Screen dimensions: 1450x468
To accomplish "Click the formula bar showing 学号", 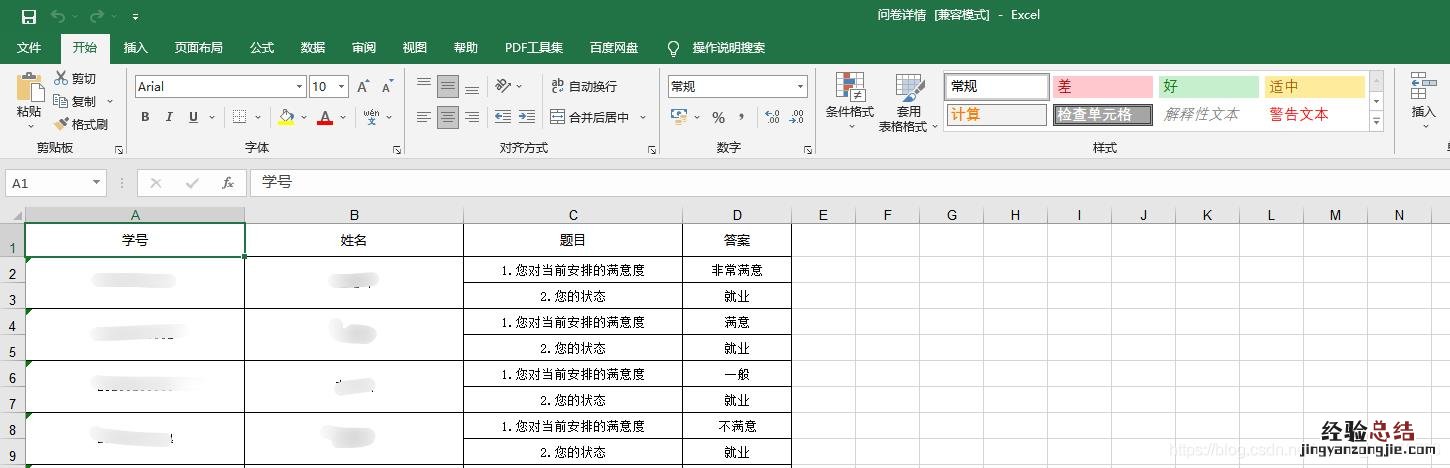I will pos(850,183).
